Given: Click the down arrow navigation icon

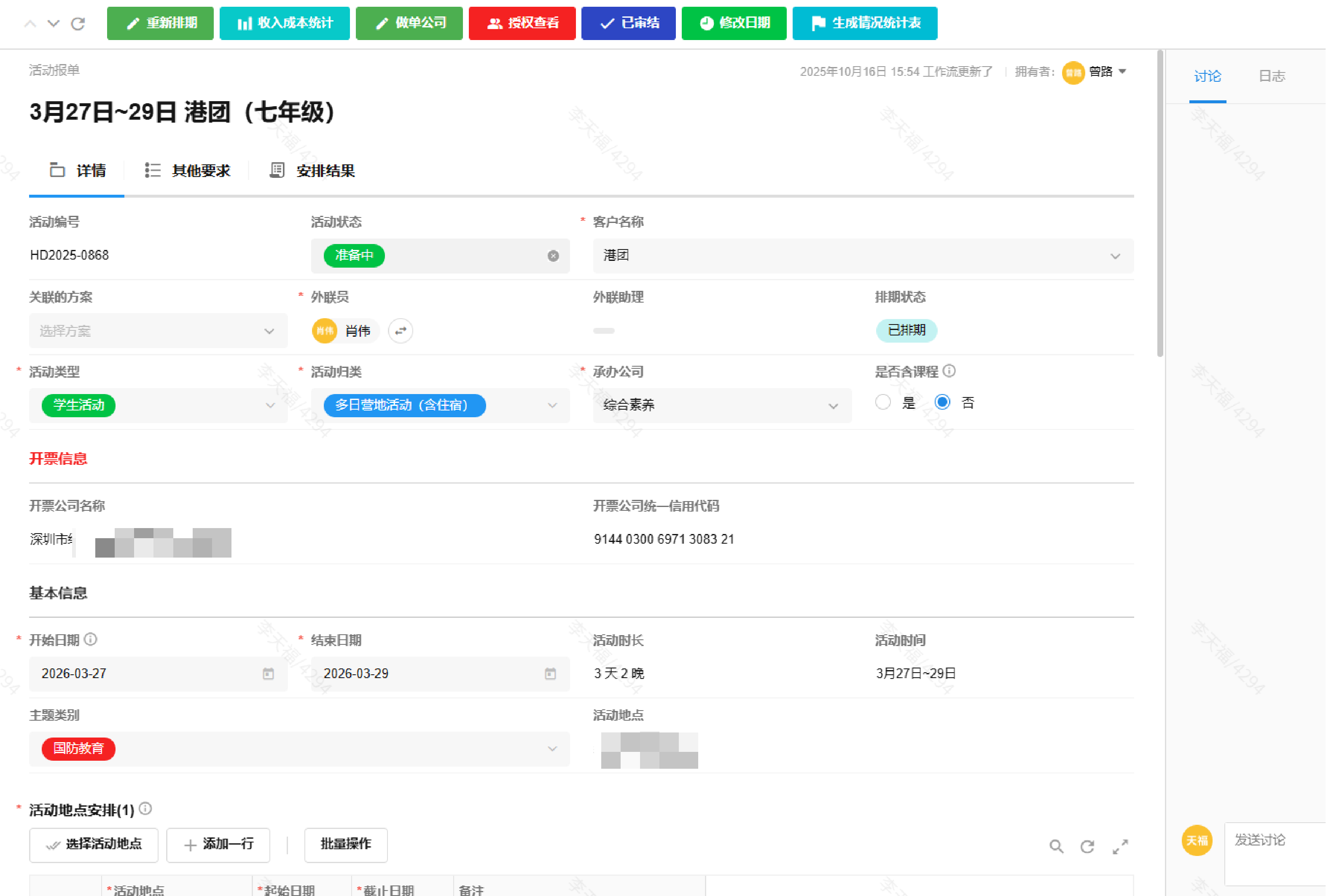Looking at the screenshot, I should [53, 23].
